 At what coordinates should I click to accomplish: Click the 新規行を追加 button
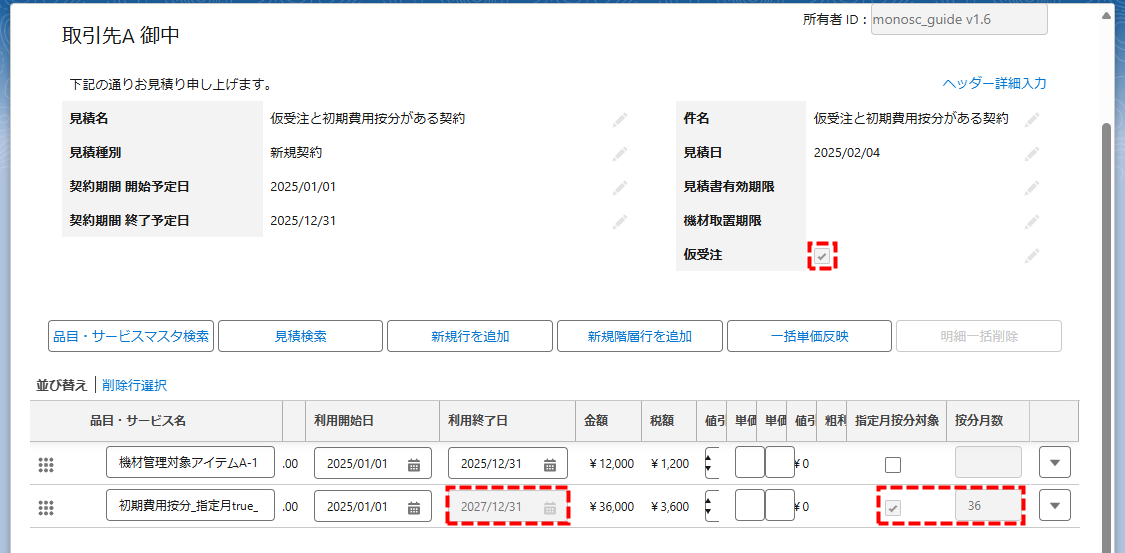click(470, 337)
